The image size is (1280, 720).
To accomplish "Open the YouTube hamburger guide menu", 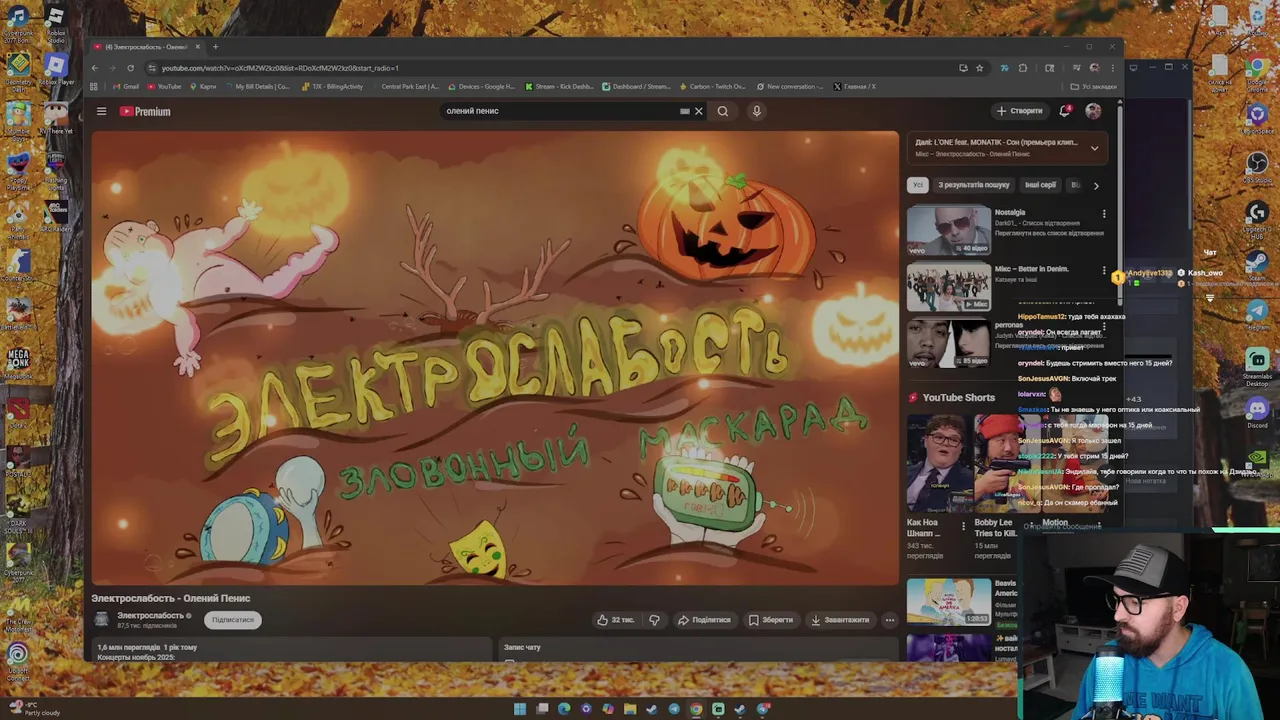I will (101, 111).
